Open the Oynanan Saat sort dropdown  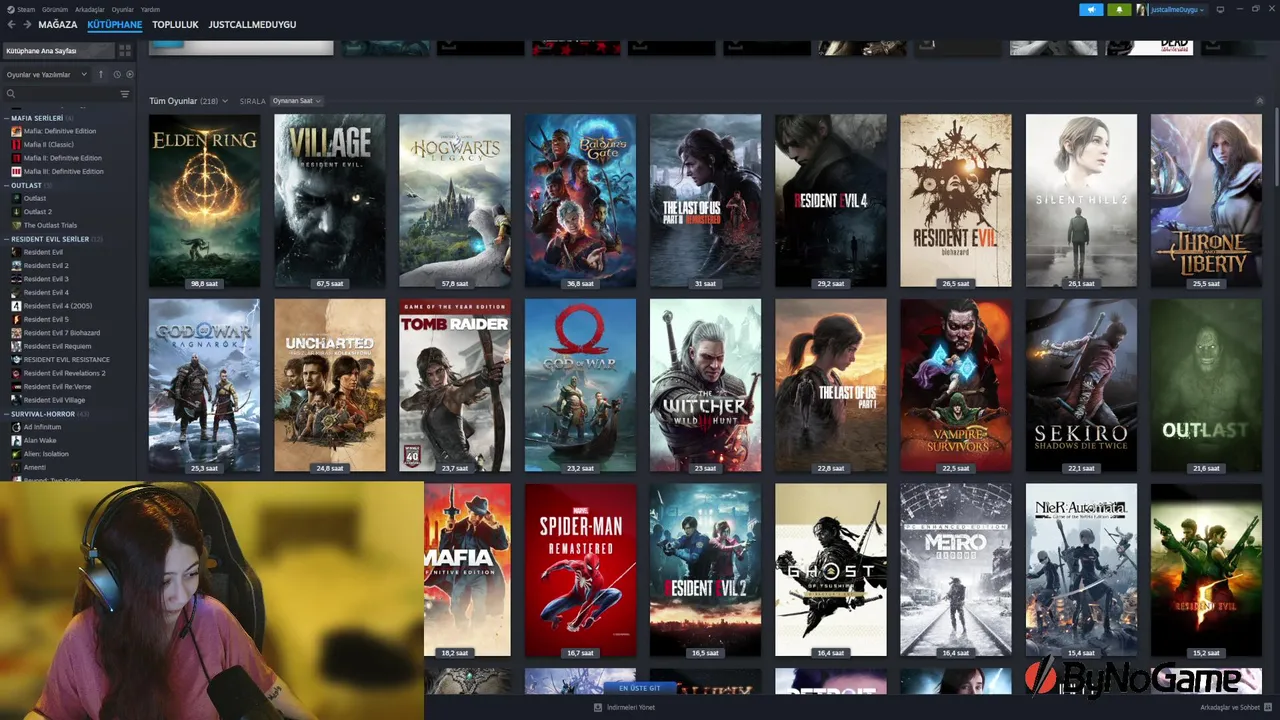(296, 101)
